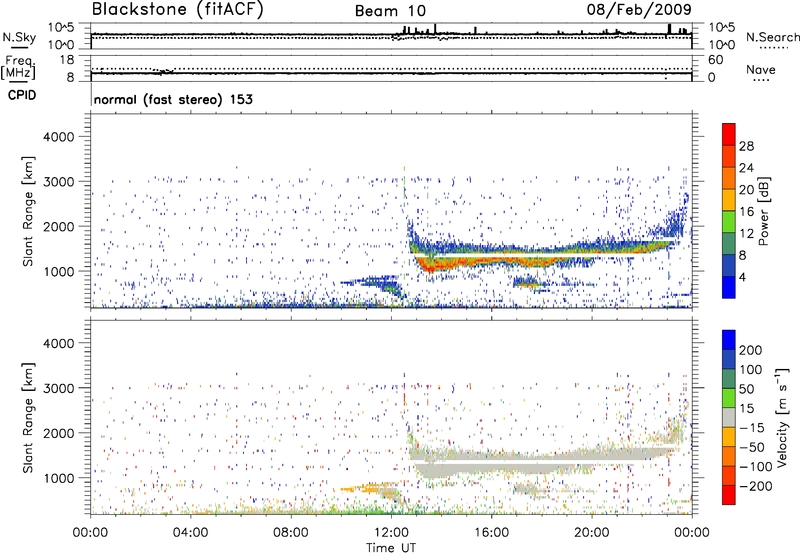Click the 'Blackstone (fitACF)' title

[x=178, y=9]
